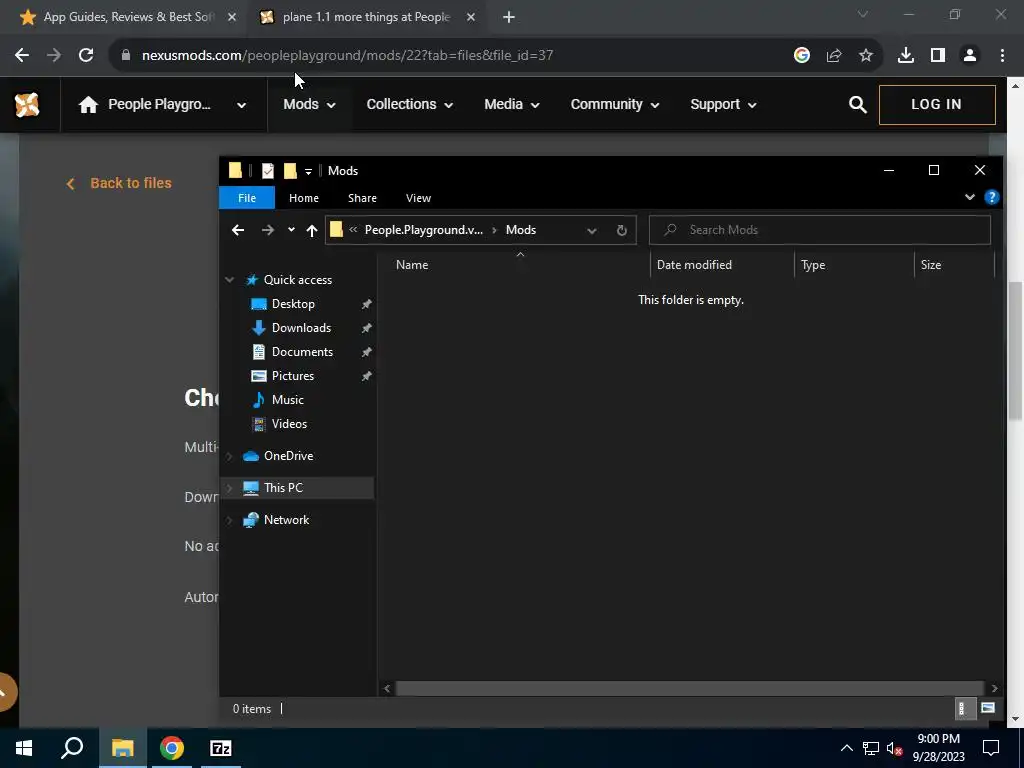This screenshot has height=768, width=1024.
Task: Select OneDrive in navigation pane
Action: (x=288, y=456)
